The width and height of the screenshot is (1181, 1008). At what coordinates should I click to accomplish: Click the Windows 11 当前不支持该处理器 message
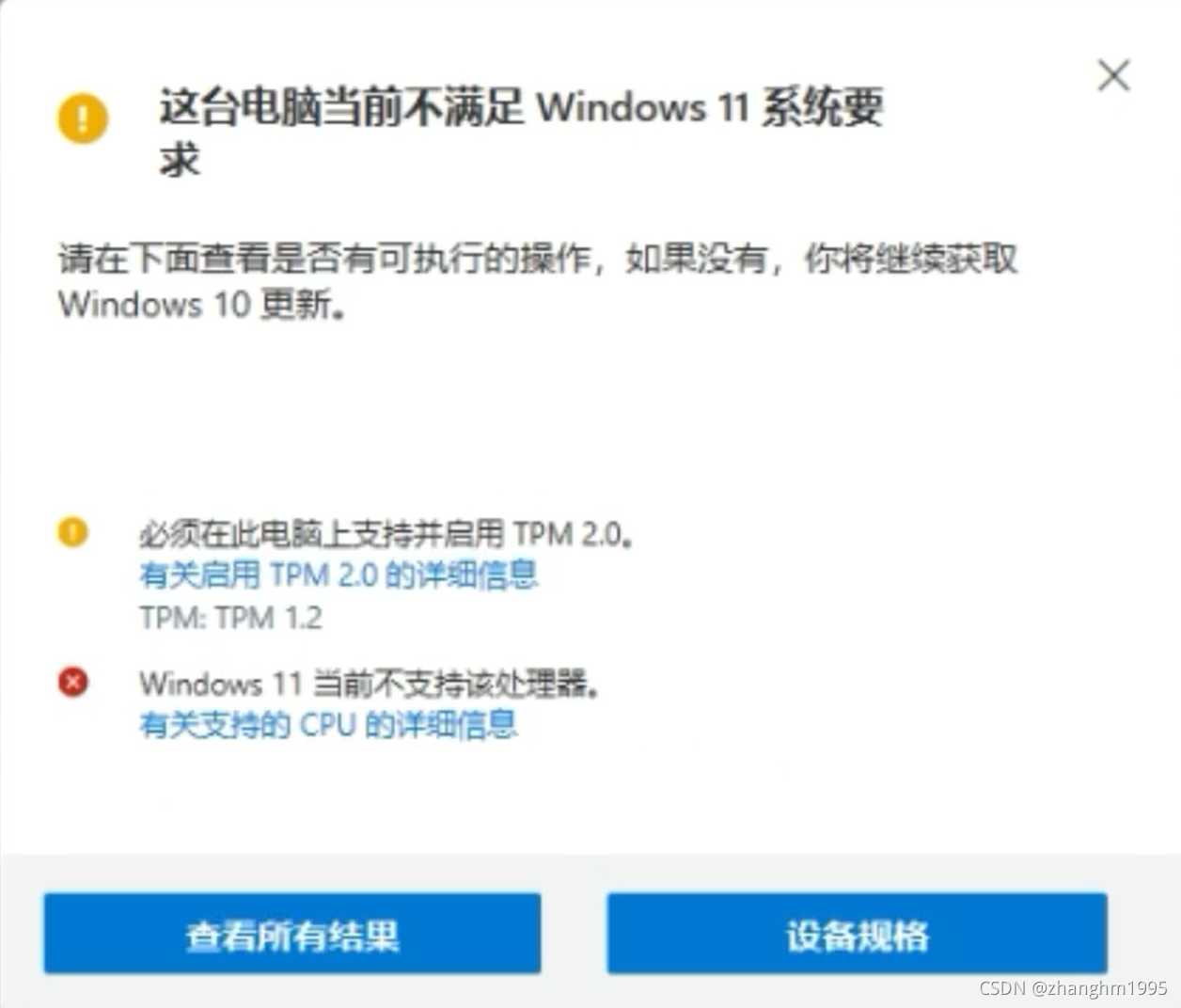pyautogui.click(x=370, y=684)
